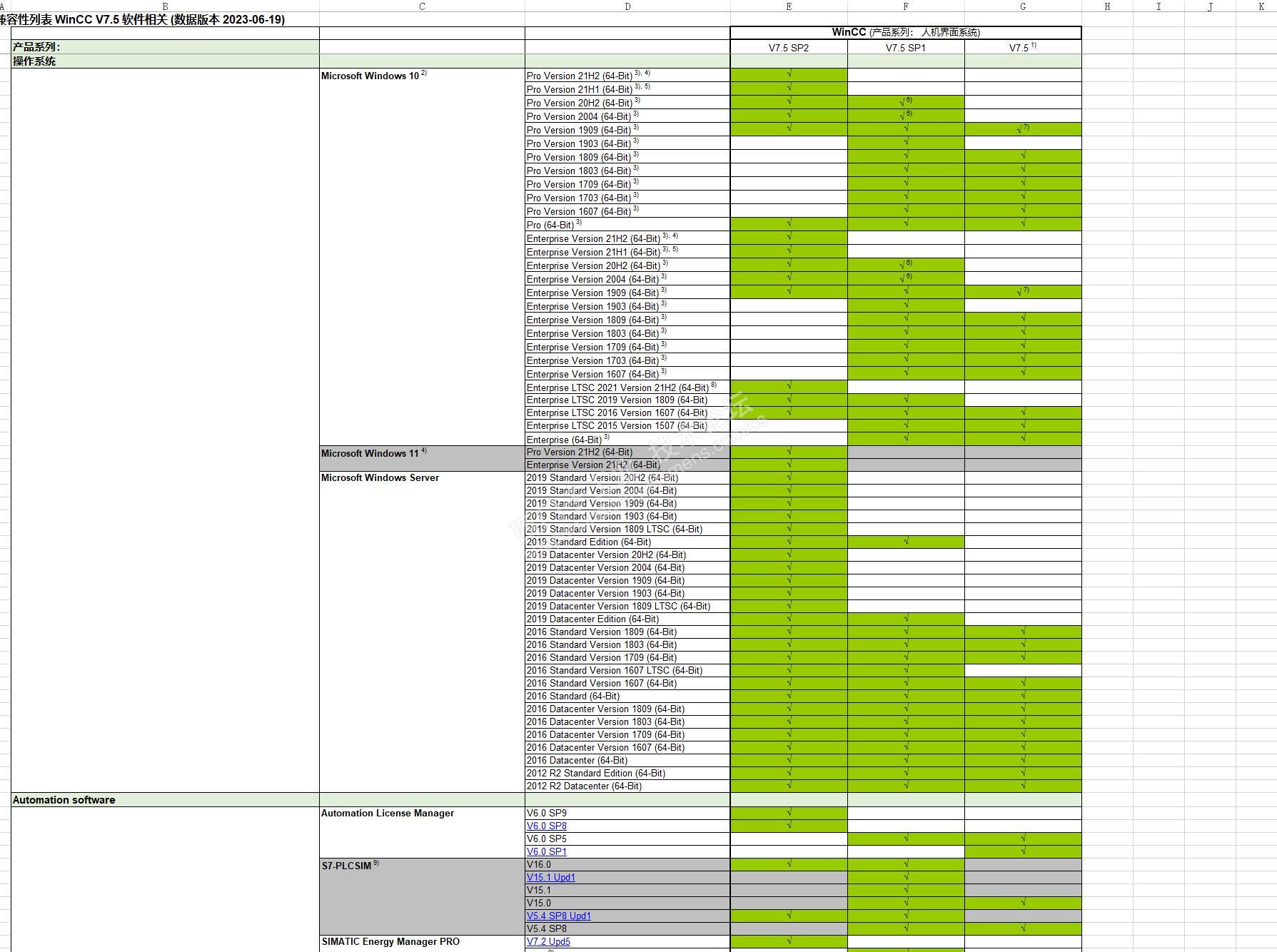Select the V7.5 SP1 column heading cell
1277x952 pixels.
coord(906,48)
